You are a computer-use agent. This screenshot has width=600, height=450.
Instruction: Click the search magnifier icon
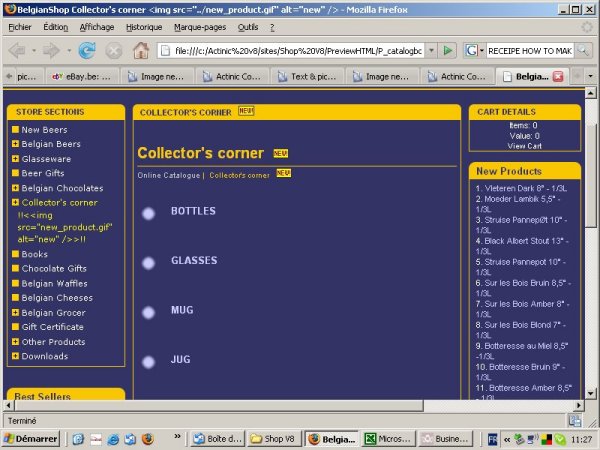coord(585,50)
